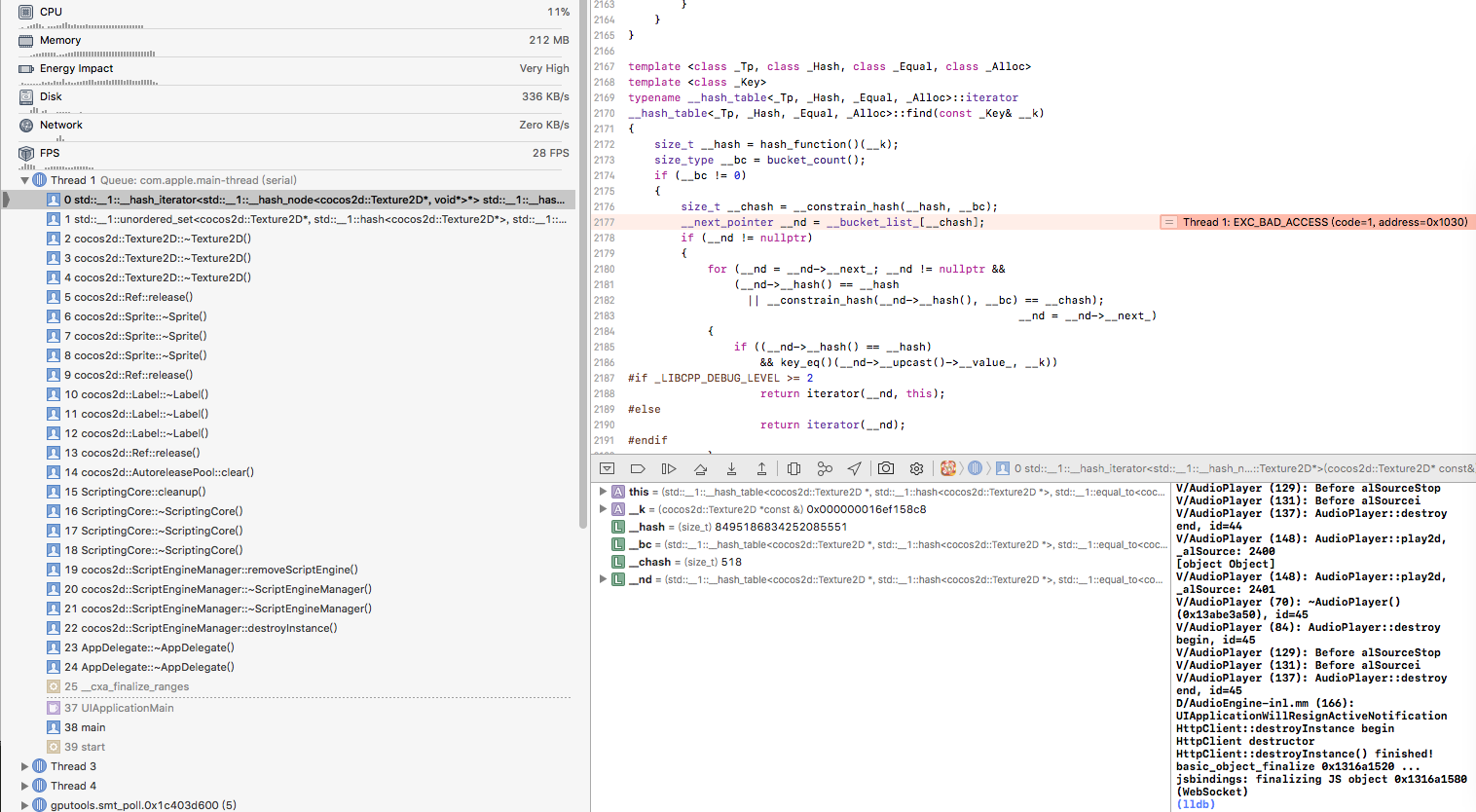
Task: Expand the __nd variable disclosure triangle
Action: tap(604, 579)
